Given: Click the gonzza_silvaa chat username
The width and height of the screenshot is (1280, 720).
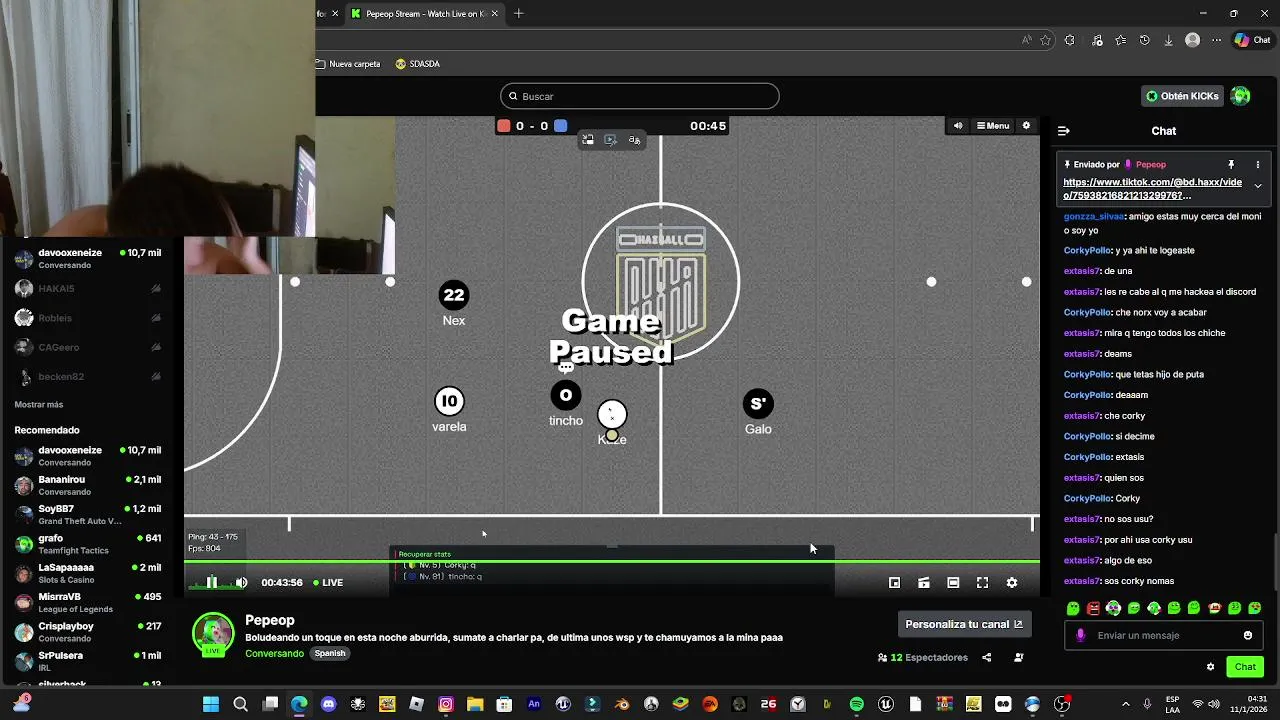Looking at the screenshot, I should pyautogui.click(x=1094, y=216).
